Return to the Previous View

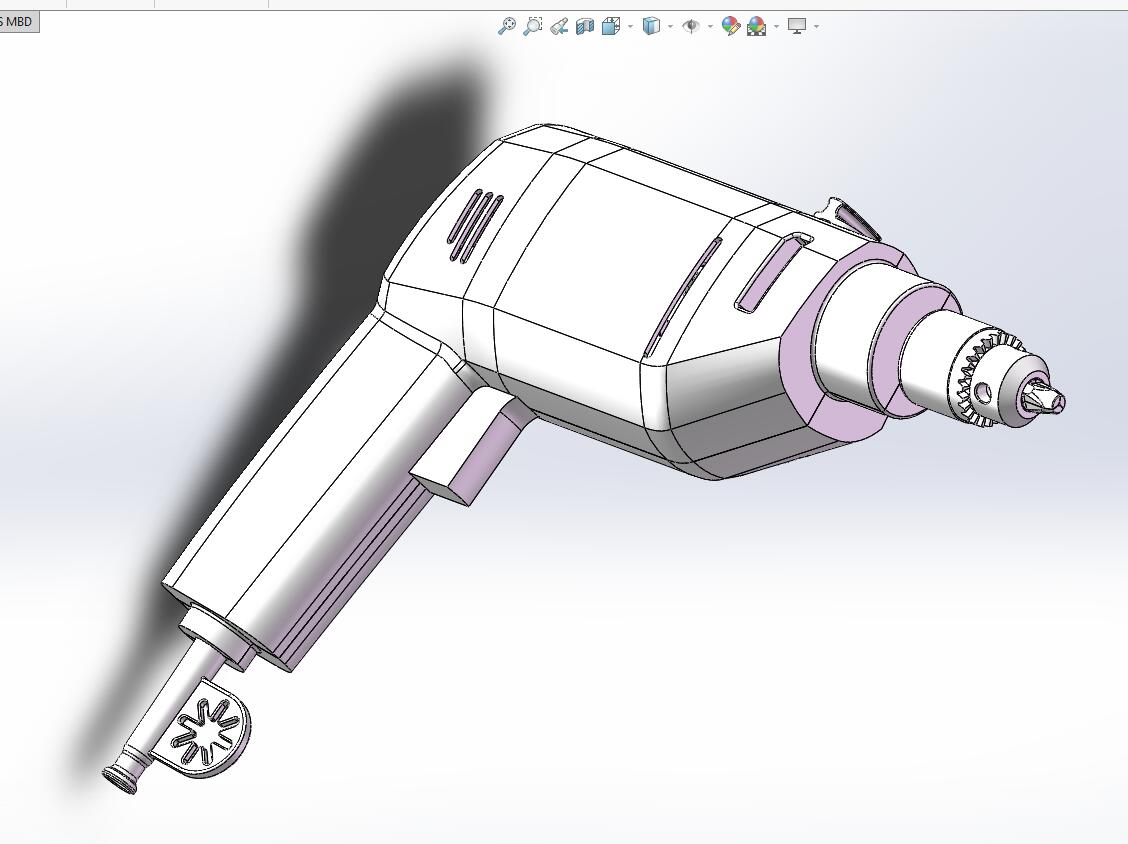559,27
